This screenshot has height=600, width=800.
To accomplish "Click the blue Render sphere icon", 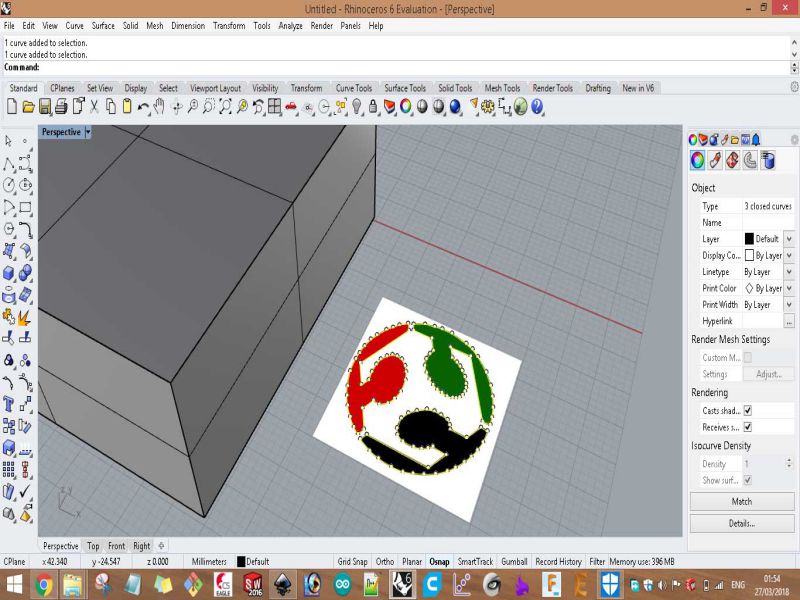I will [455, 107].
